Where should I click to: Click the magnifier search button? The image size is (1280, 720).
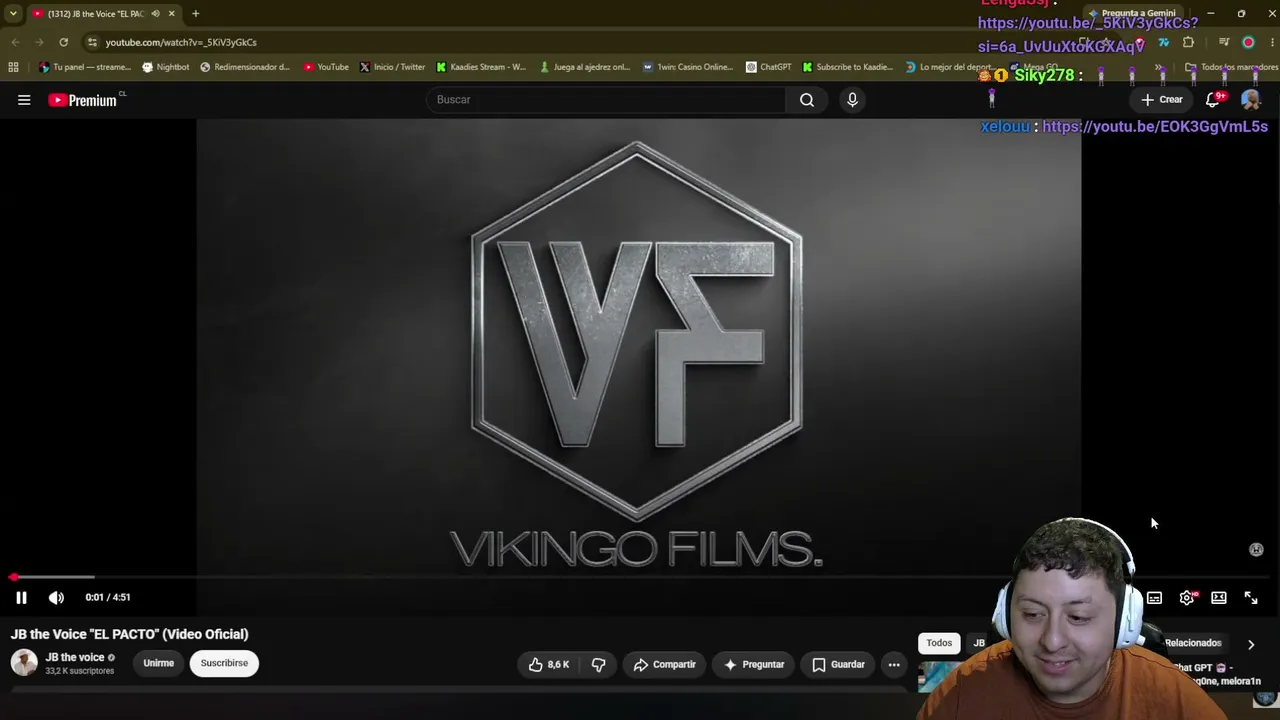tap(807, 100)
